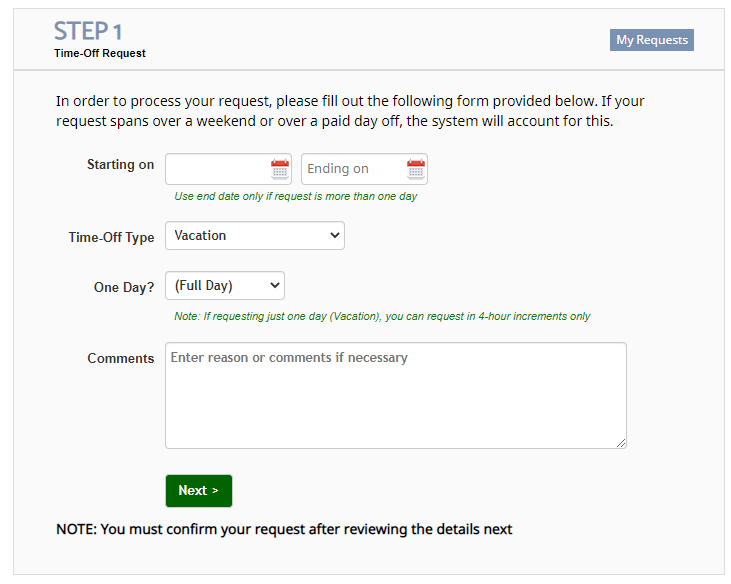731x584 pixels.
Task: Open the Ending on calendar icon
Action: coord(416,169)
